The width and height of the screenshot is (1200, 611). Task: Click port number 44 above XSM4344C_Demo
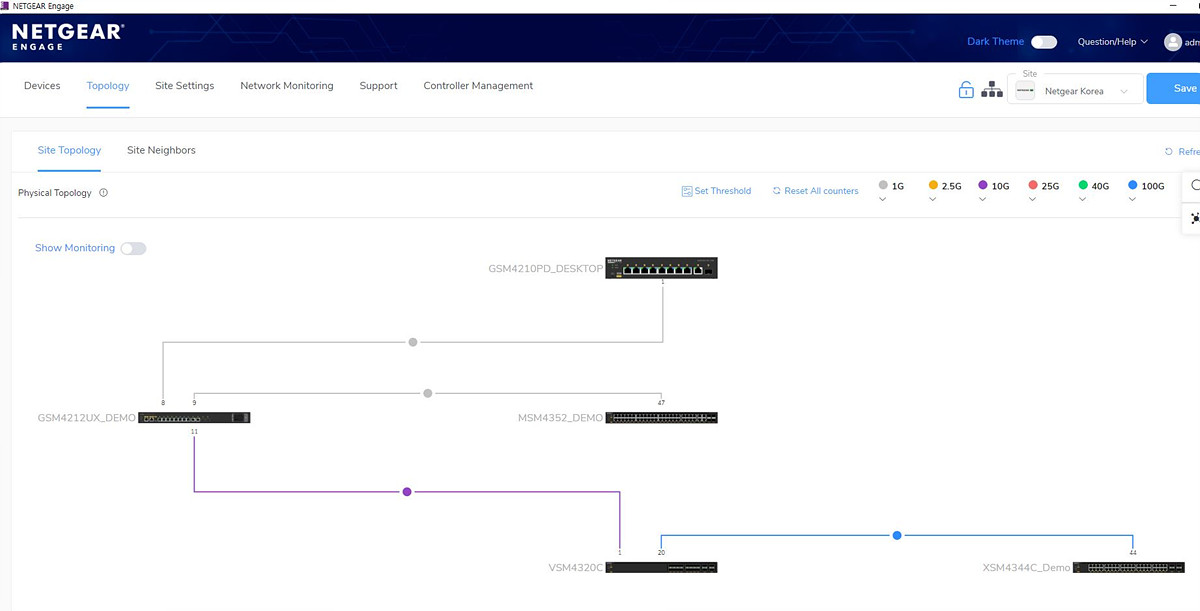[1133, 552]
